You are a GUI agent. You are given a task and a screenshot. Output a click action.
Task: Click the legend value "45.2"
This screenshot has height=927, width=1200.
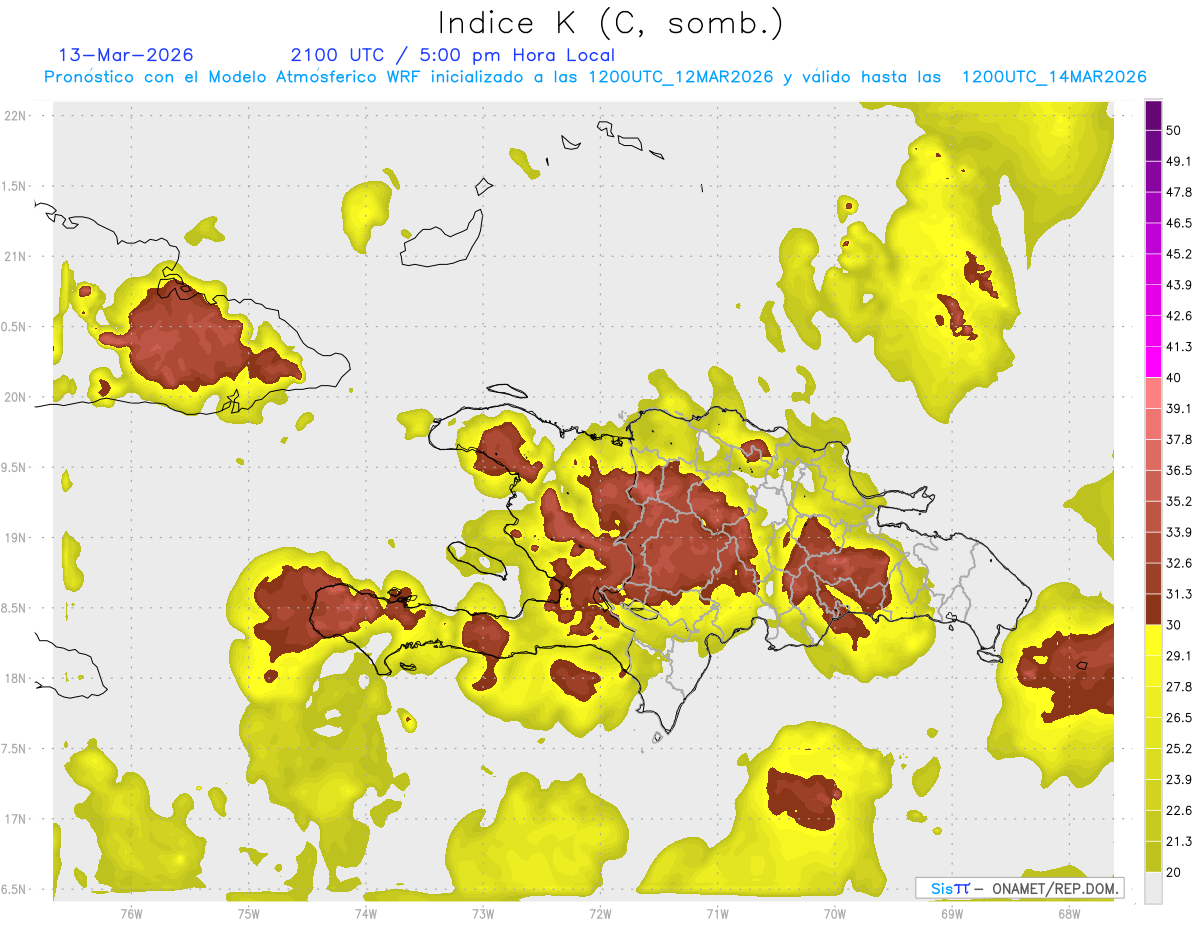[x=1179, y=254]
